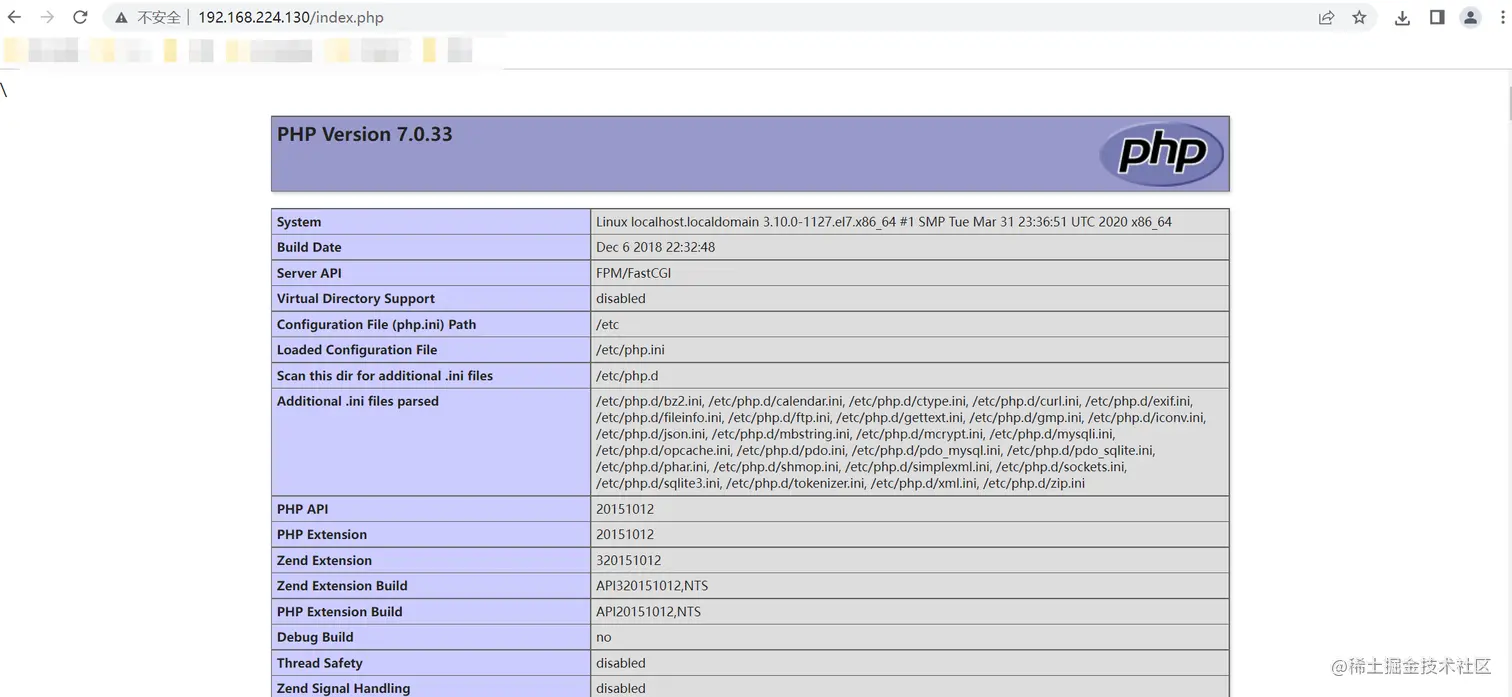Toggle bookmarking with the star icon
Screen dimensions: 1512x697
pos(1360,17)
